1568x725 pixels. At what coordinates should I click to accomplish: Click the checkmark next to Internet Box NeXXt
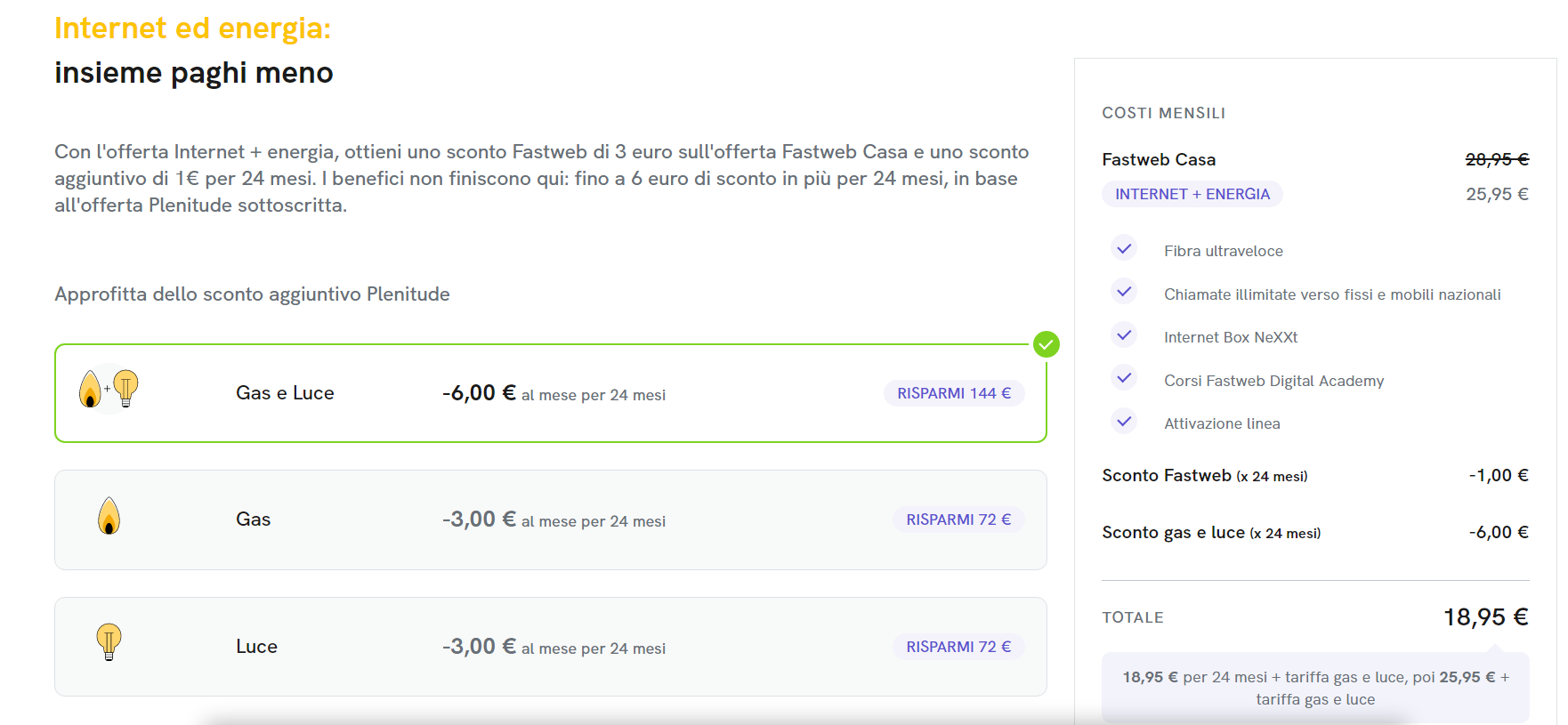point(1125,335)
